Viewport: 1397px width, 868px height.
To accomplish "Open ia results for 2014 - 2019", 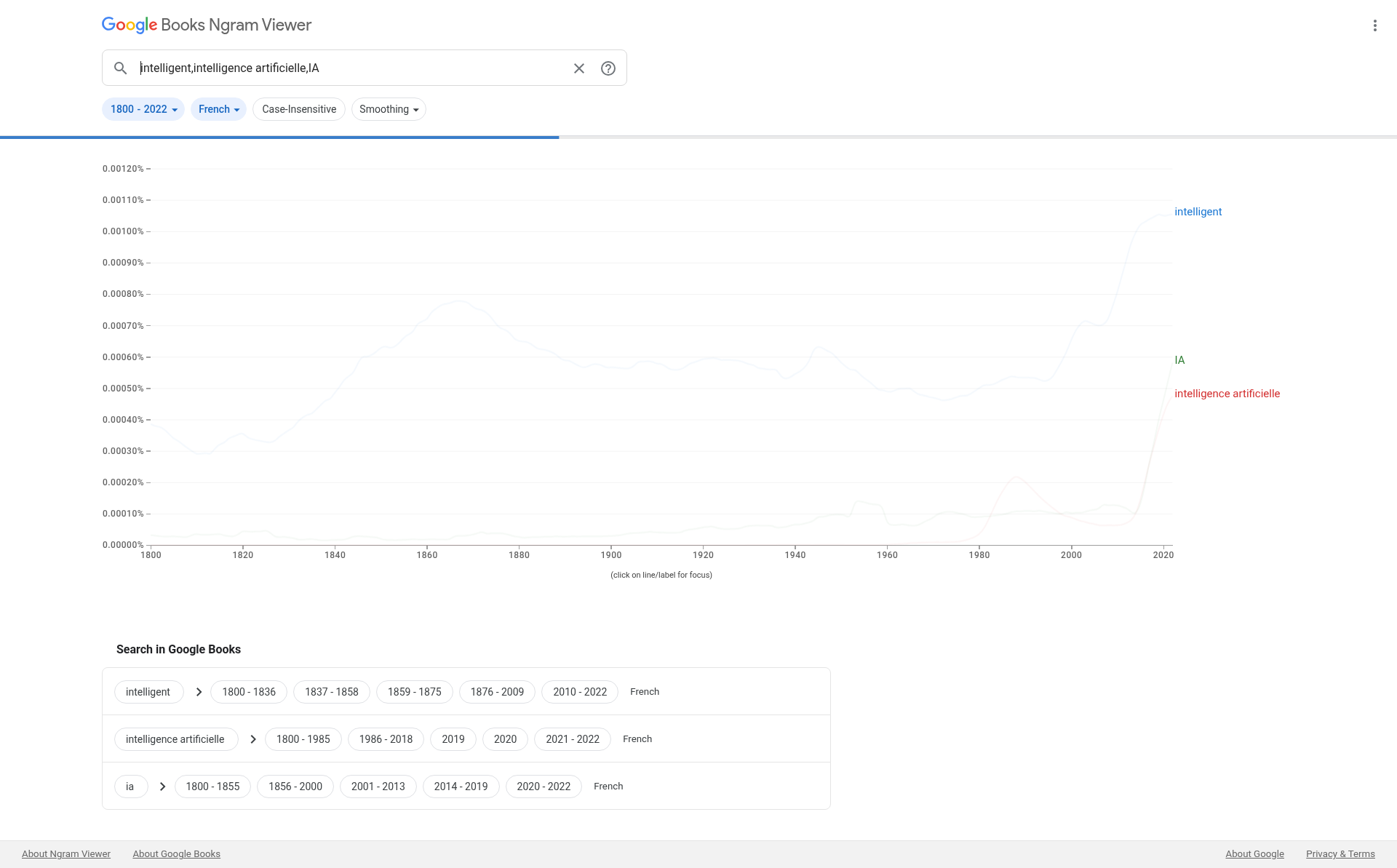I will [x=461, y=787].
